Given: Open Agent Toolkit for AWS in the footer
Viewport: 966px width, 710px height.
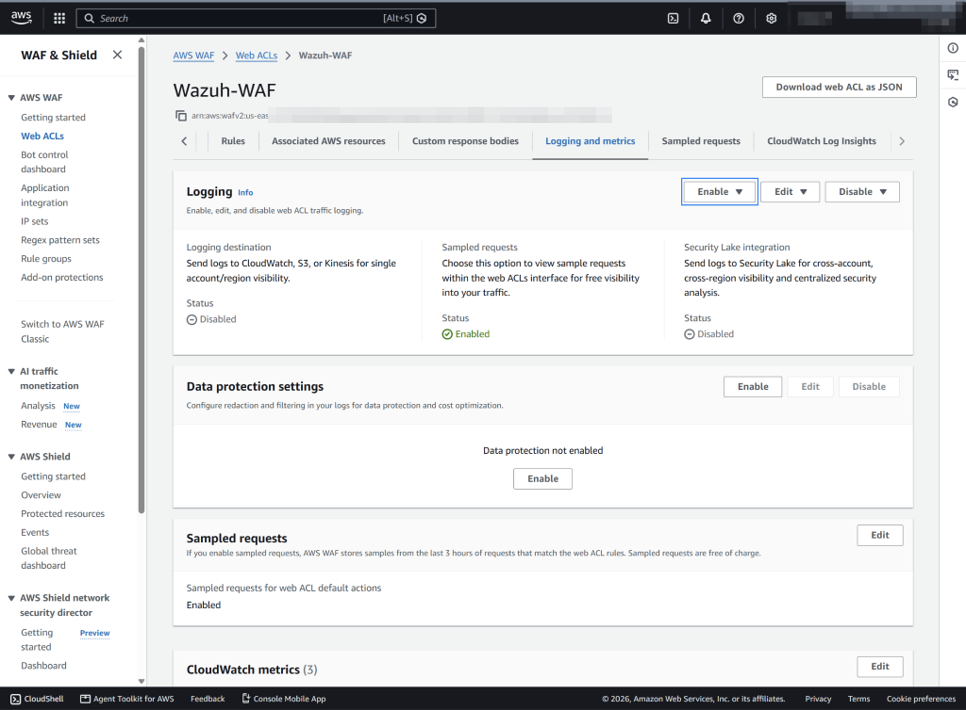Looking at the screenshot, I should pyautogui.click(x=127, y=699).
